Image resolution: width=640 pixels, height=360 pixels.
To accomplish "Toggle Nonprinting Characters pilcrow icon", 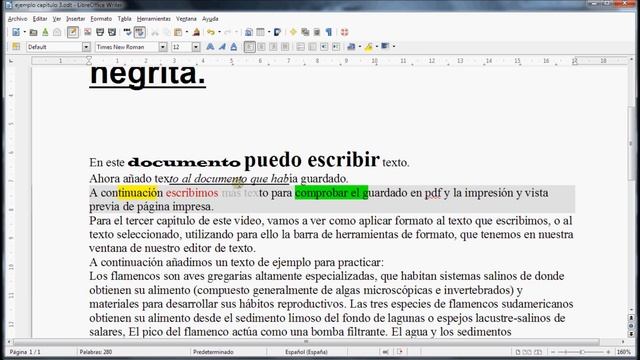I will click(329, 32).
